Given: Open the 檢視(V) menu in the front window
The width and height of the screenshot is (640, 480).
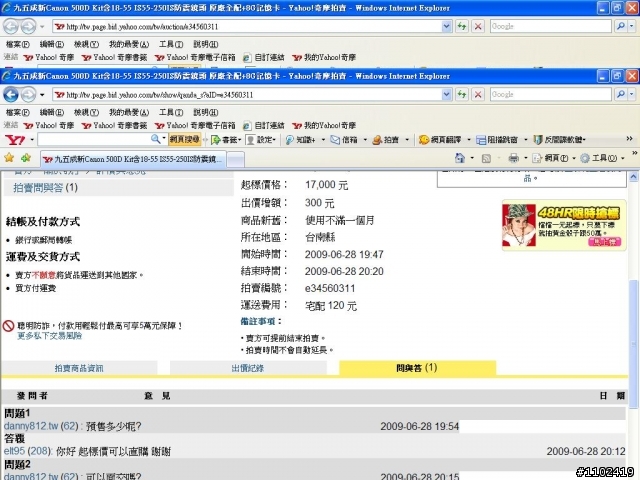Looking at the screenshot, I should (86, 112).
